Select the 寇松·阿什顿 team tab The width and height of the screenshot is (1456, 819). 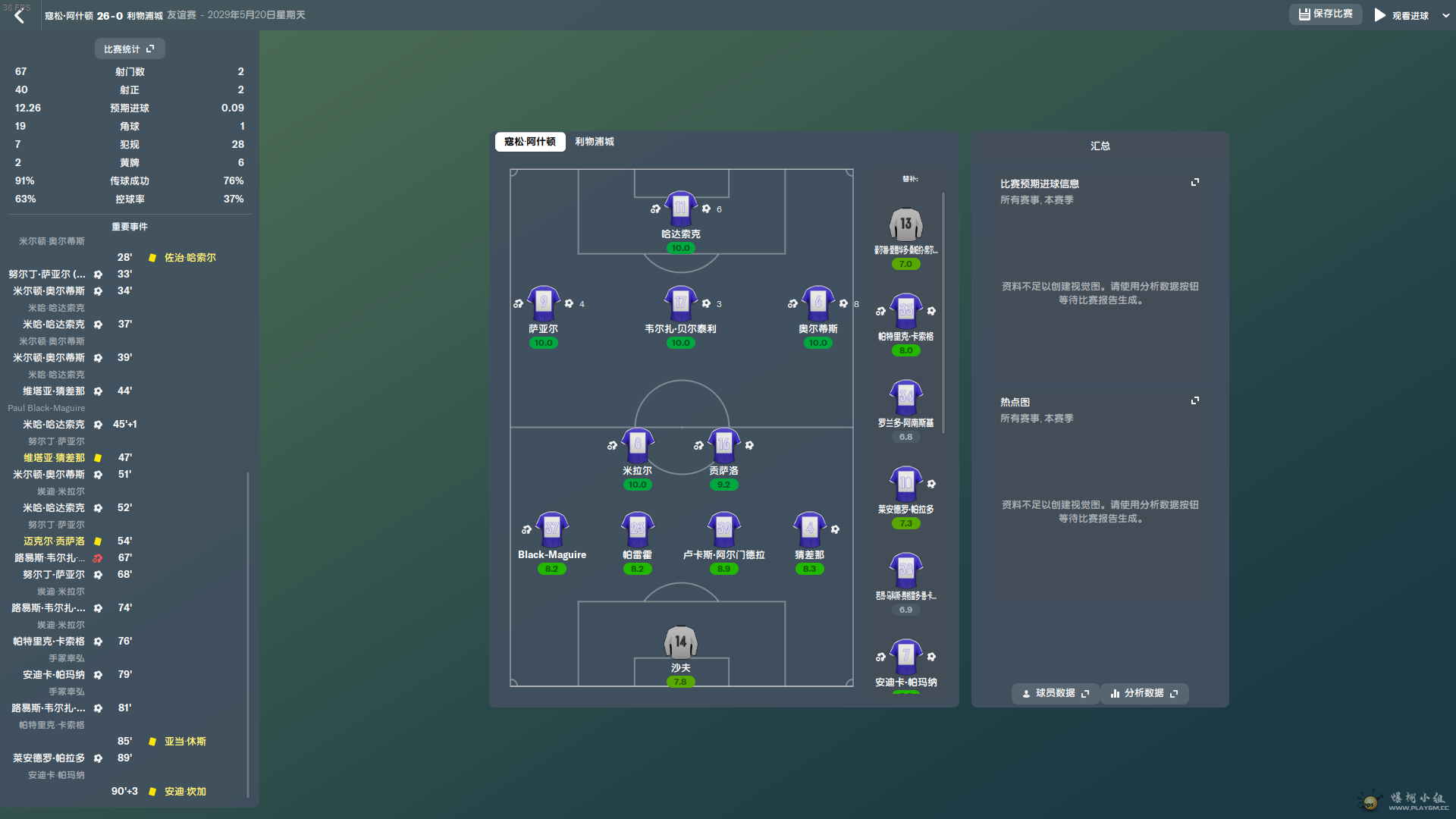530,142
